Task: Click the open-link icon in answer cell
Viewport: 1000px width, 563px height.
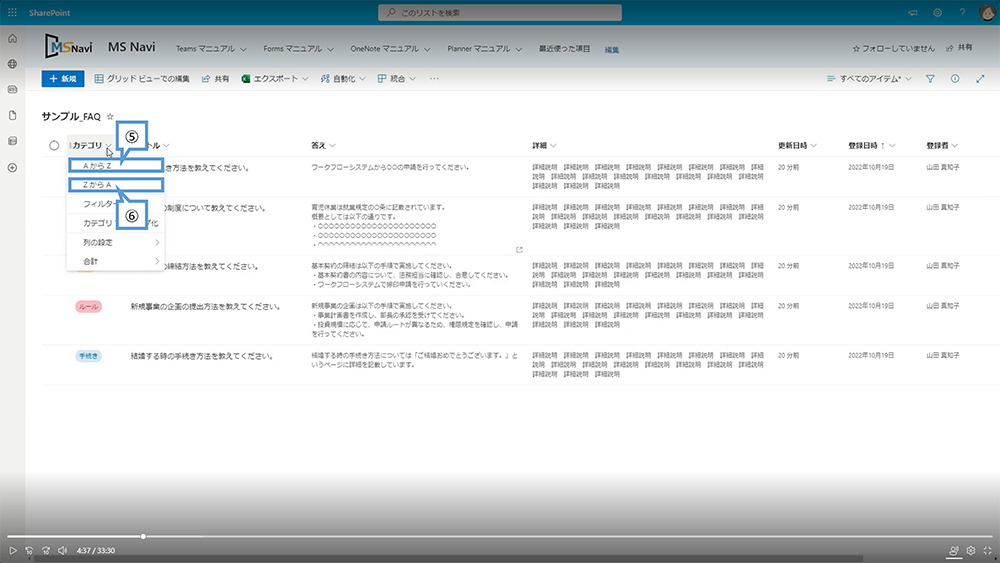Action: (x=519, y=250)
